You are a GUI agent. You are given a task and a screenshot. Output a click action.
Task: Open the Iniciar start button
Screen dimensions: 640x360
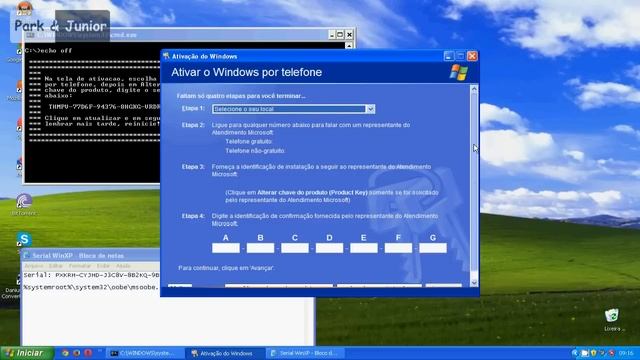tap(27, 353)
